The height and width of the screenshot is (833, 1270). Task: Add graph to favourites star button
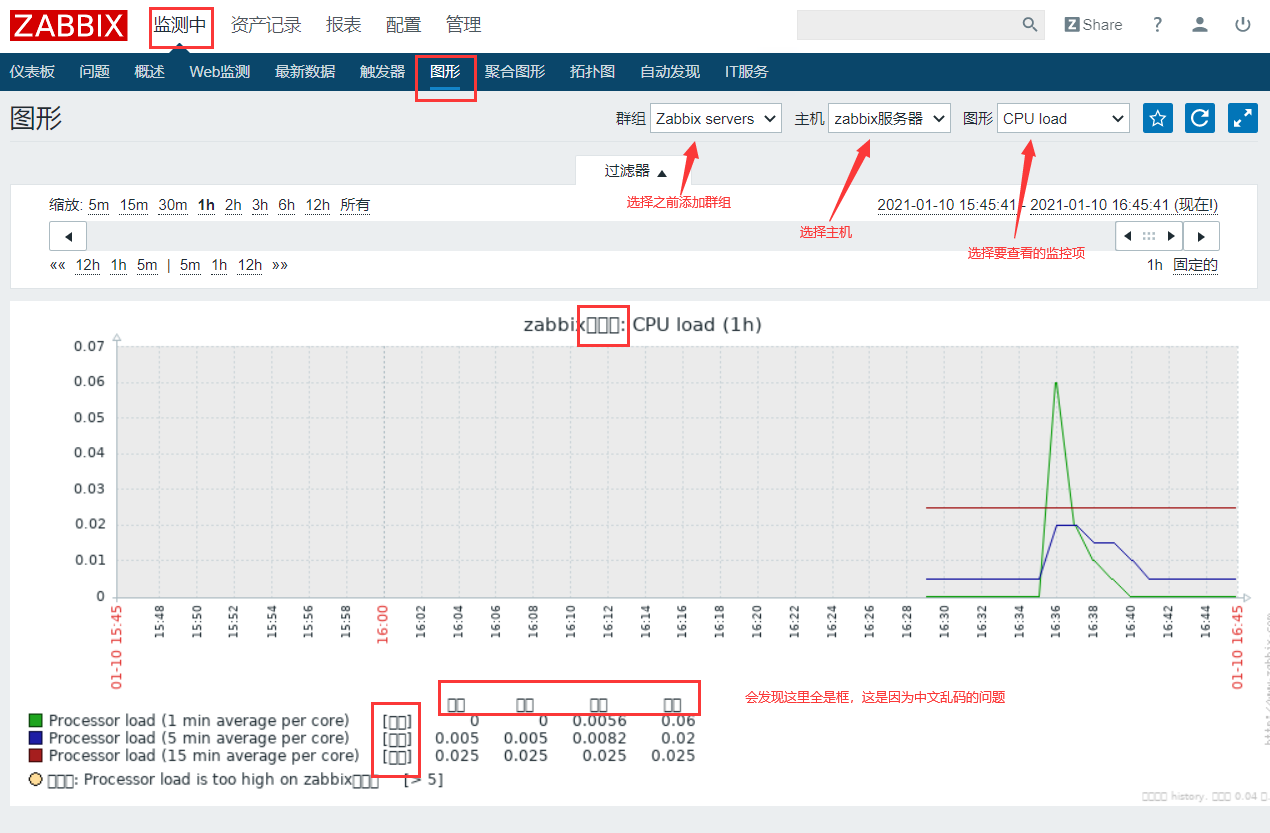(1158, 118)
